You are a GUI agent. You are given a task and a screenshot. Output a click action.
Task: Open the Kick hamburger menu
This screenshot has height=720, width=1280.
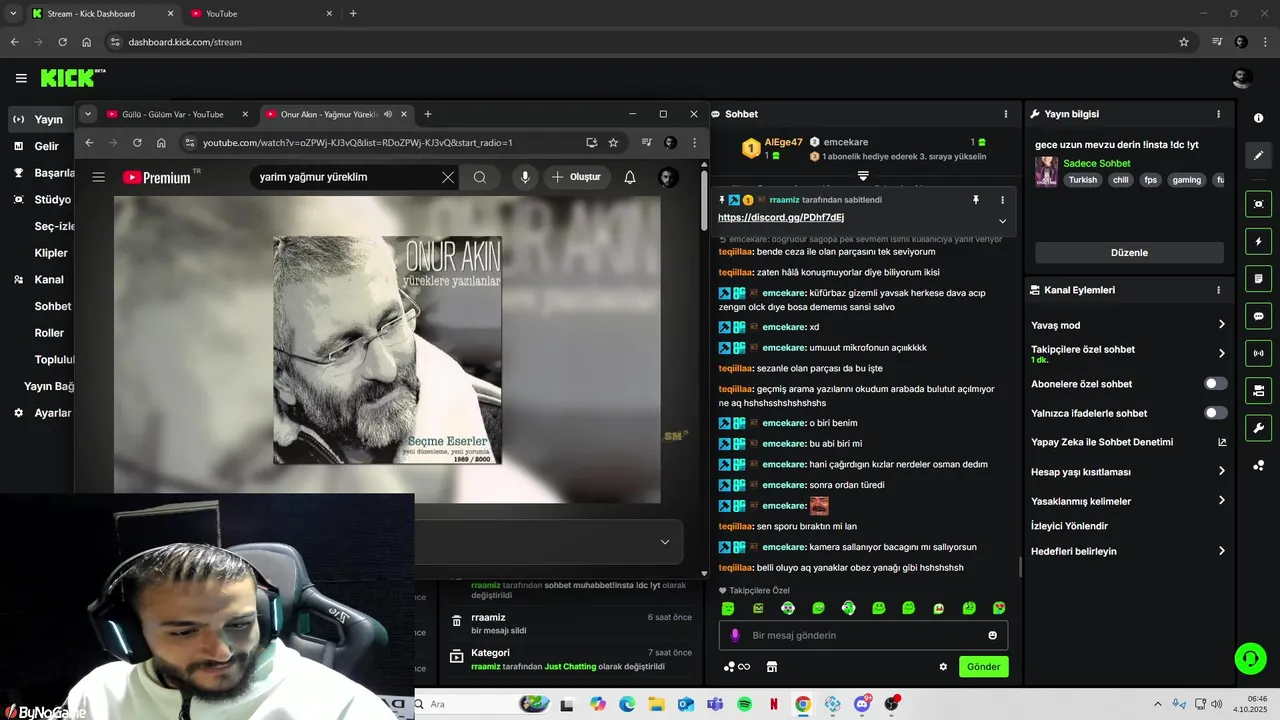click(x=21, y=78)
